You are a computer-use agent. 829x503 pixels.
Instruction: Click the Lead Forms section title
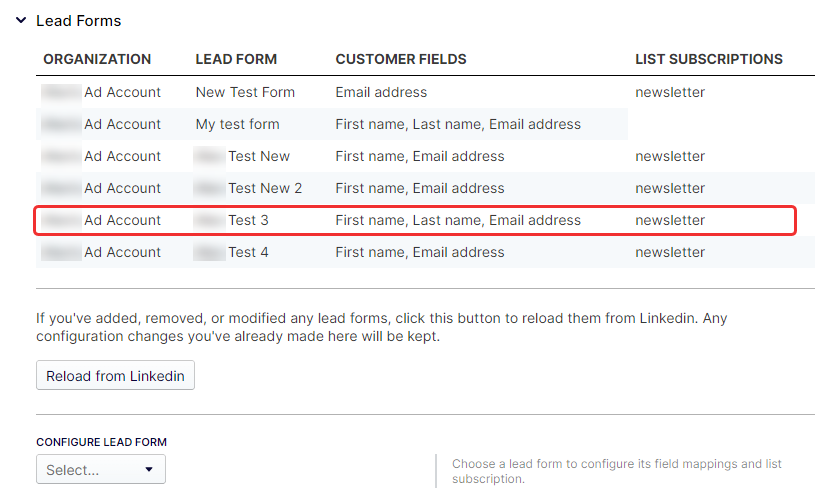tap(78, 20)
